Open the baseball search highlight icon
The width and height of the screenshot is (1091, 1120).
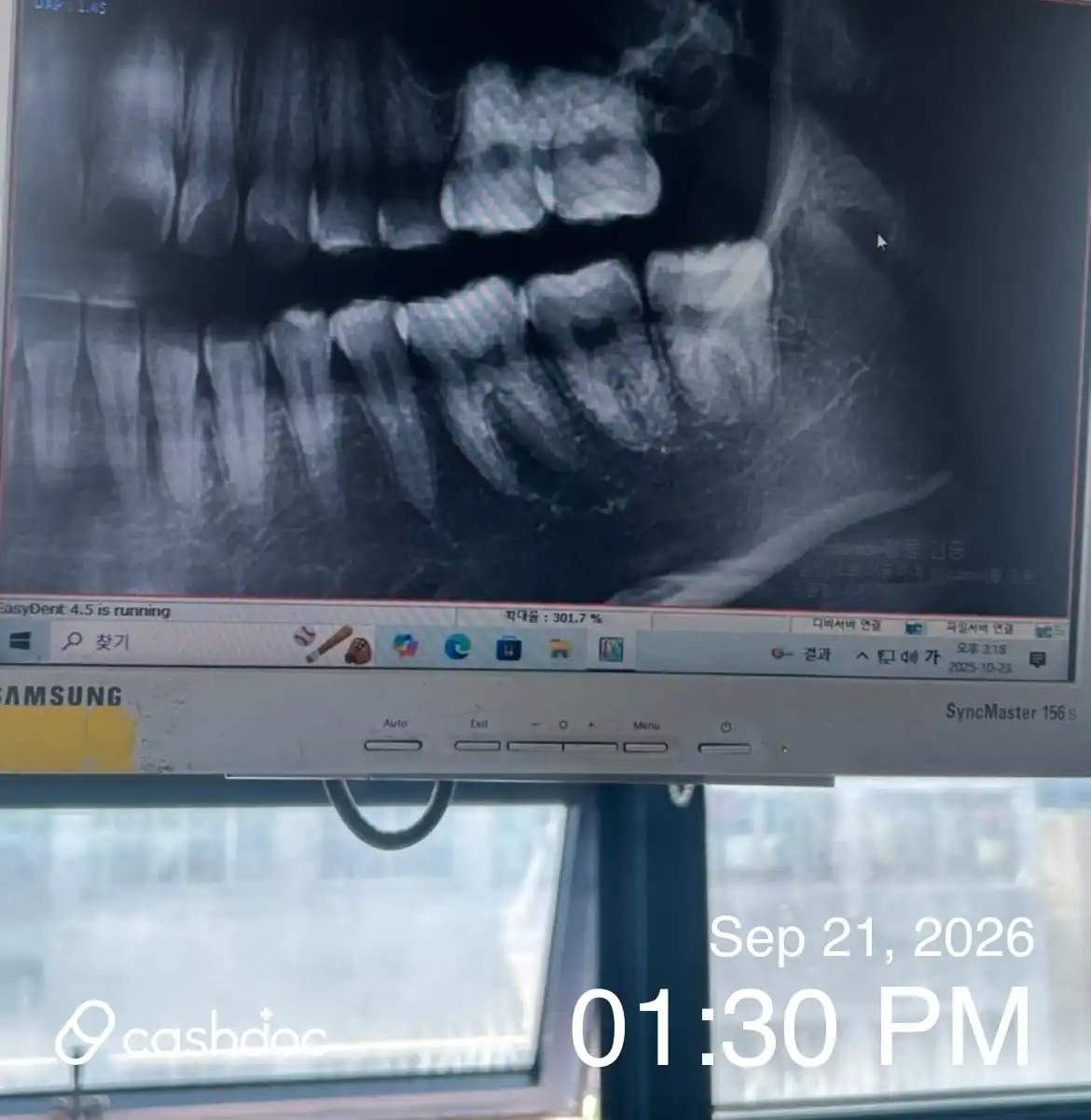[333, 644]
